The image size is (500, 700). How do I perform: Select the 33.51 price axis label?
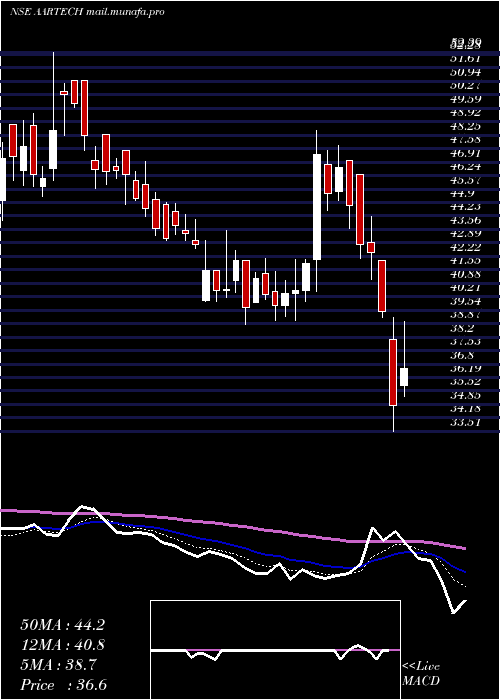pos(466,422)
